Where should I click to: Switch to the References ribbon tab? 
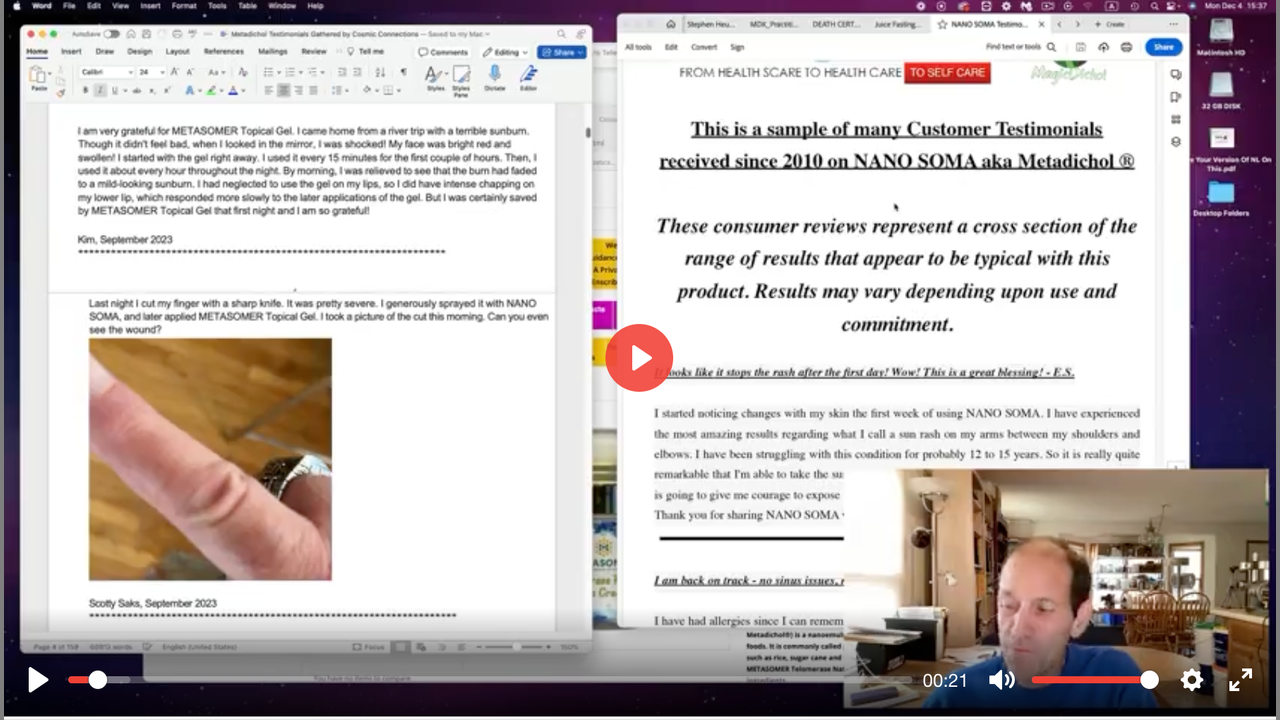pos(223,51)
